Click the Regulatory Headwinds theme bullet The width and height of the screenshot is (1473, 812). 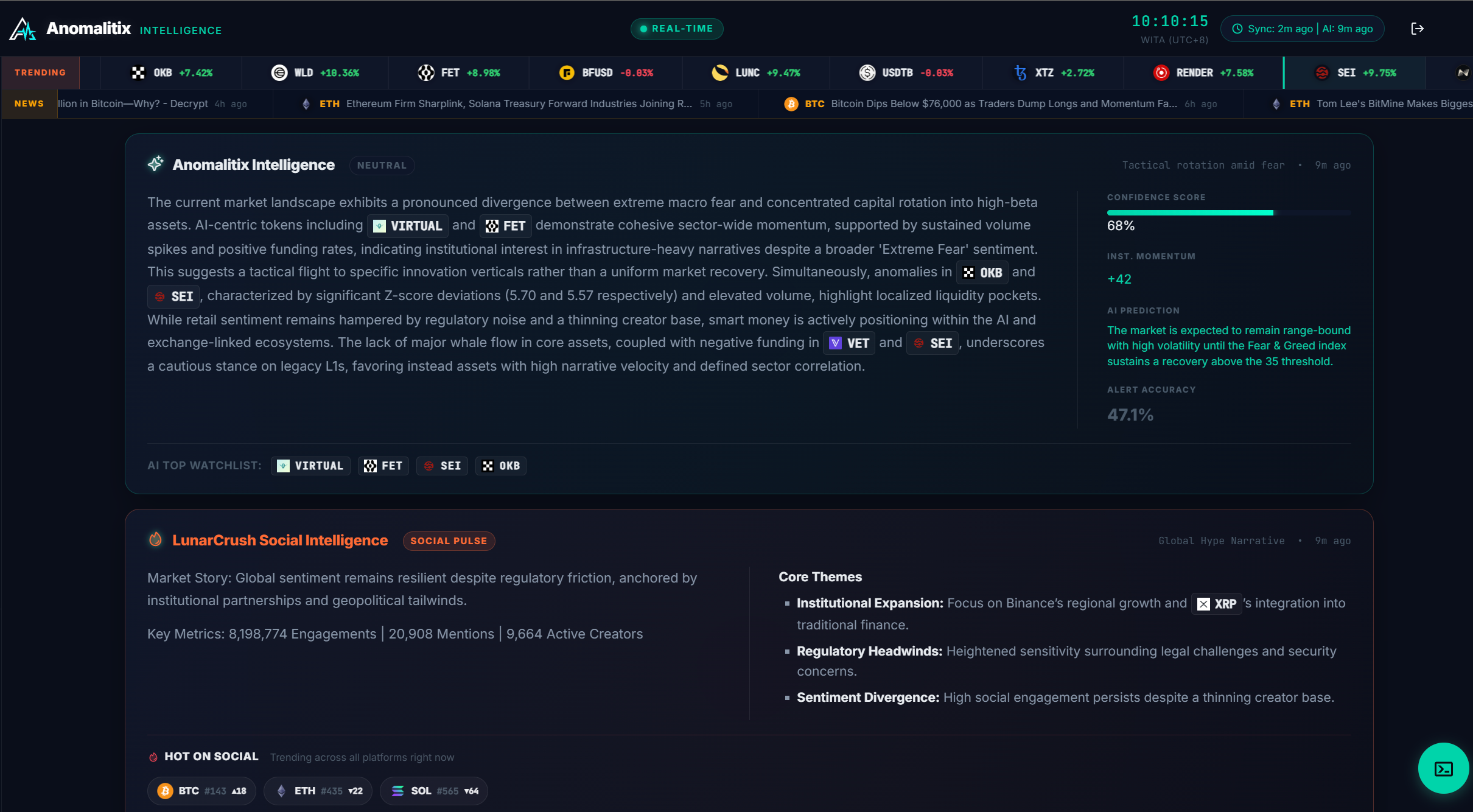point(1066,661)
